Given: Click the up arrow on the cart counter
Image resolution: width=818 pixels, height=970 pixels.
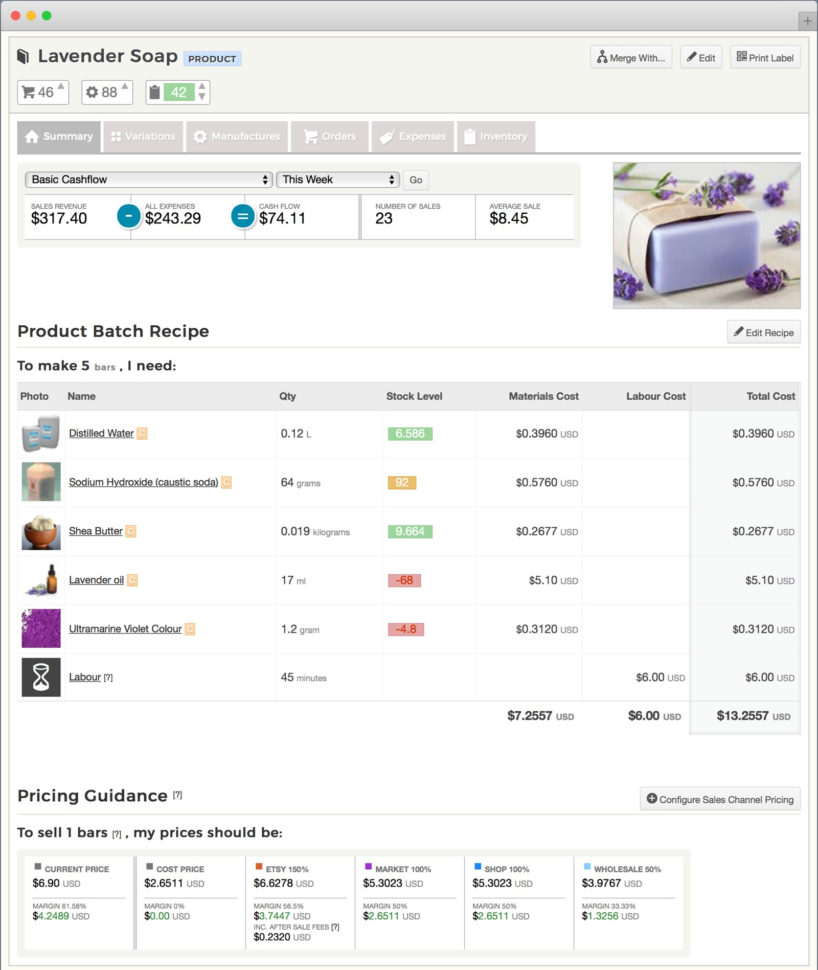Looking at the screenshot, I should 59,87.
